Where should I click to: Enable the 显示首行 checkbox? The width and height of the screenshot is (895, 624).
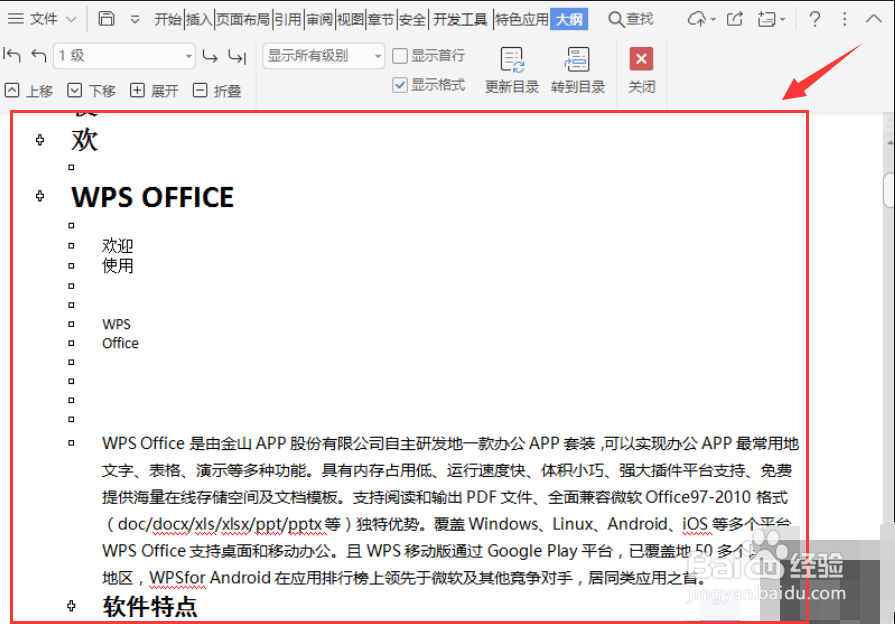coord(400,56)
